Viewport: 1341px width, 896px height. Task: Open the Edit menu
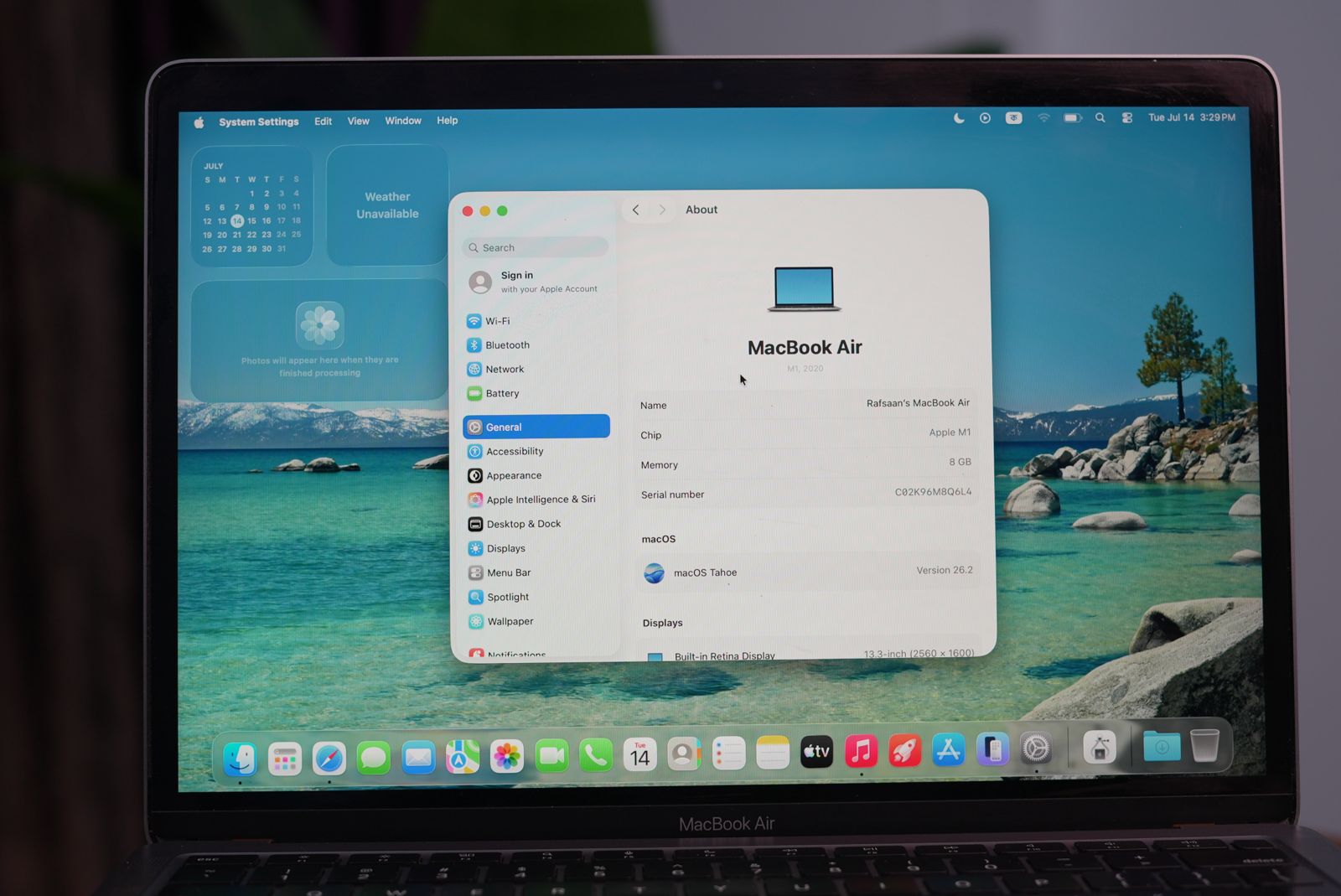click(324, 122)
